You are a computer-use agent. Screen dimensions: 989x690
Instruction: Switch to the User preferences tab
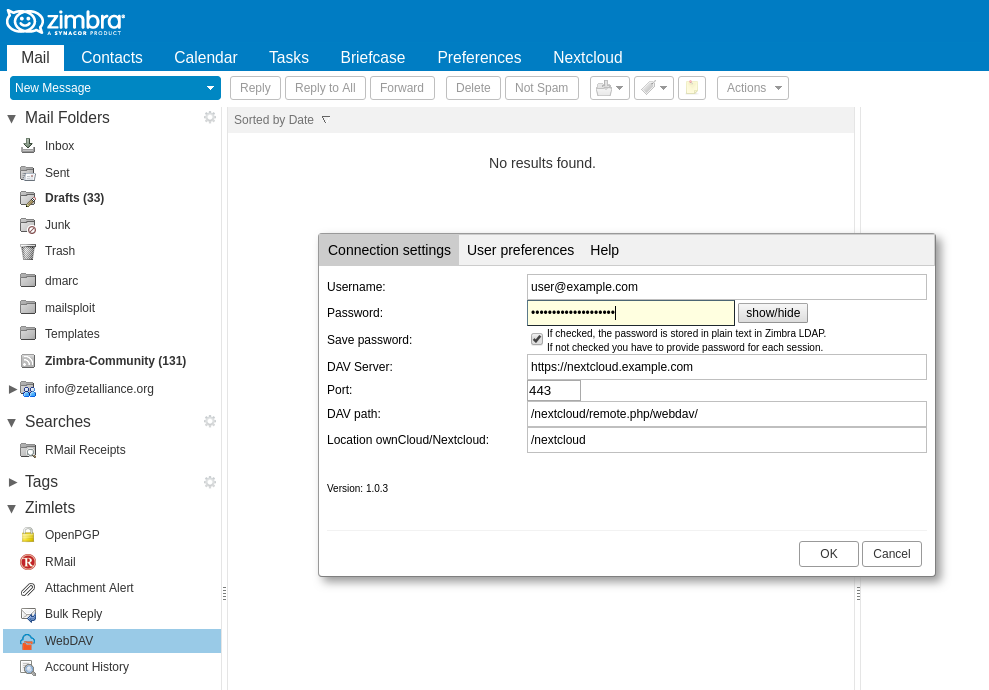520,250
